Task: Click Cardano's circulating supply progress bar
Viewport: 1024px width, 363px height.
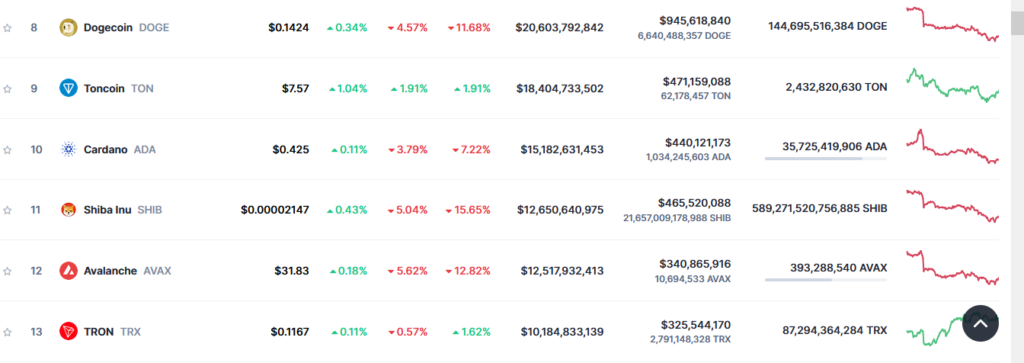Action: [x=825, y=159]
